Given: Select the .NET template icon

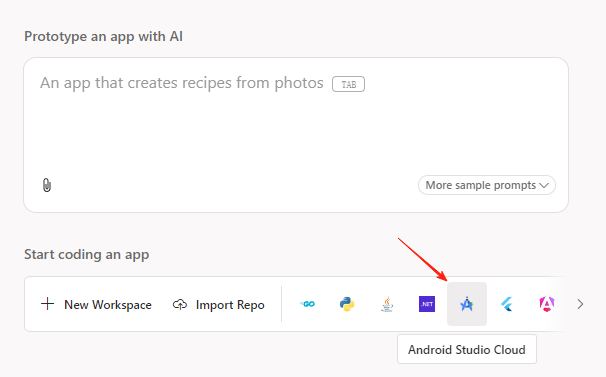Looking at the screenshot, I should [427, 304].
